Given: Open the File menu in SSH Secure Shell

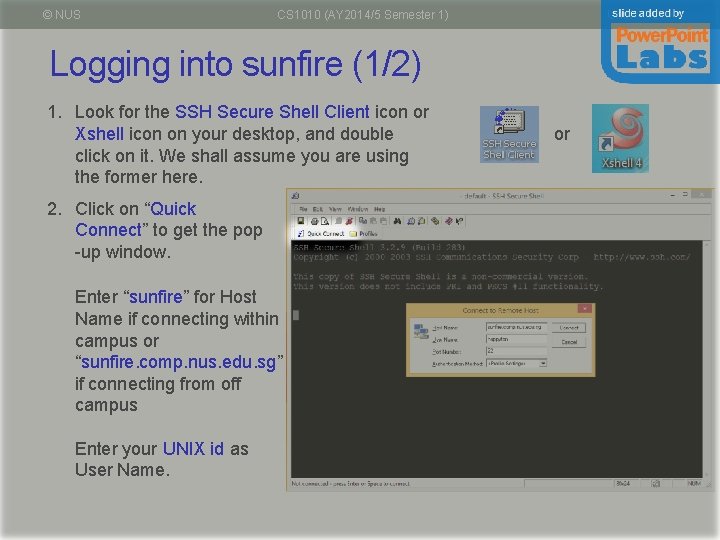Looking at the screenshot, I should tap(303, 209).
